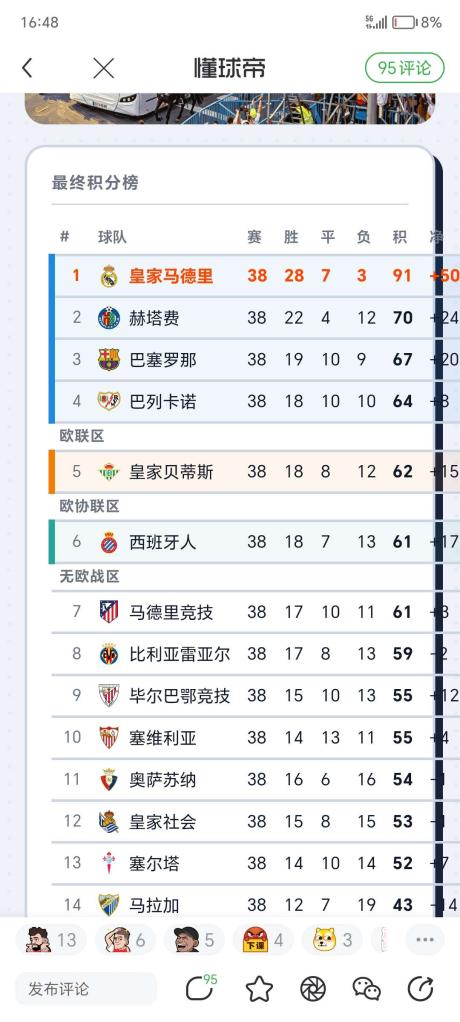Tap the comment bubble icon with 95

201,987
